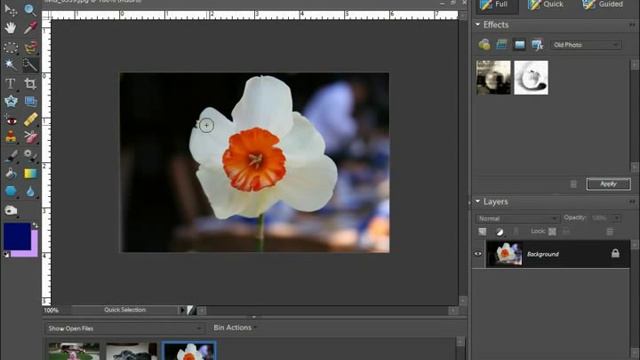Select the Hand tool
This screenshot has height=360, width=640.
point(11,28)
